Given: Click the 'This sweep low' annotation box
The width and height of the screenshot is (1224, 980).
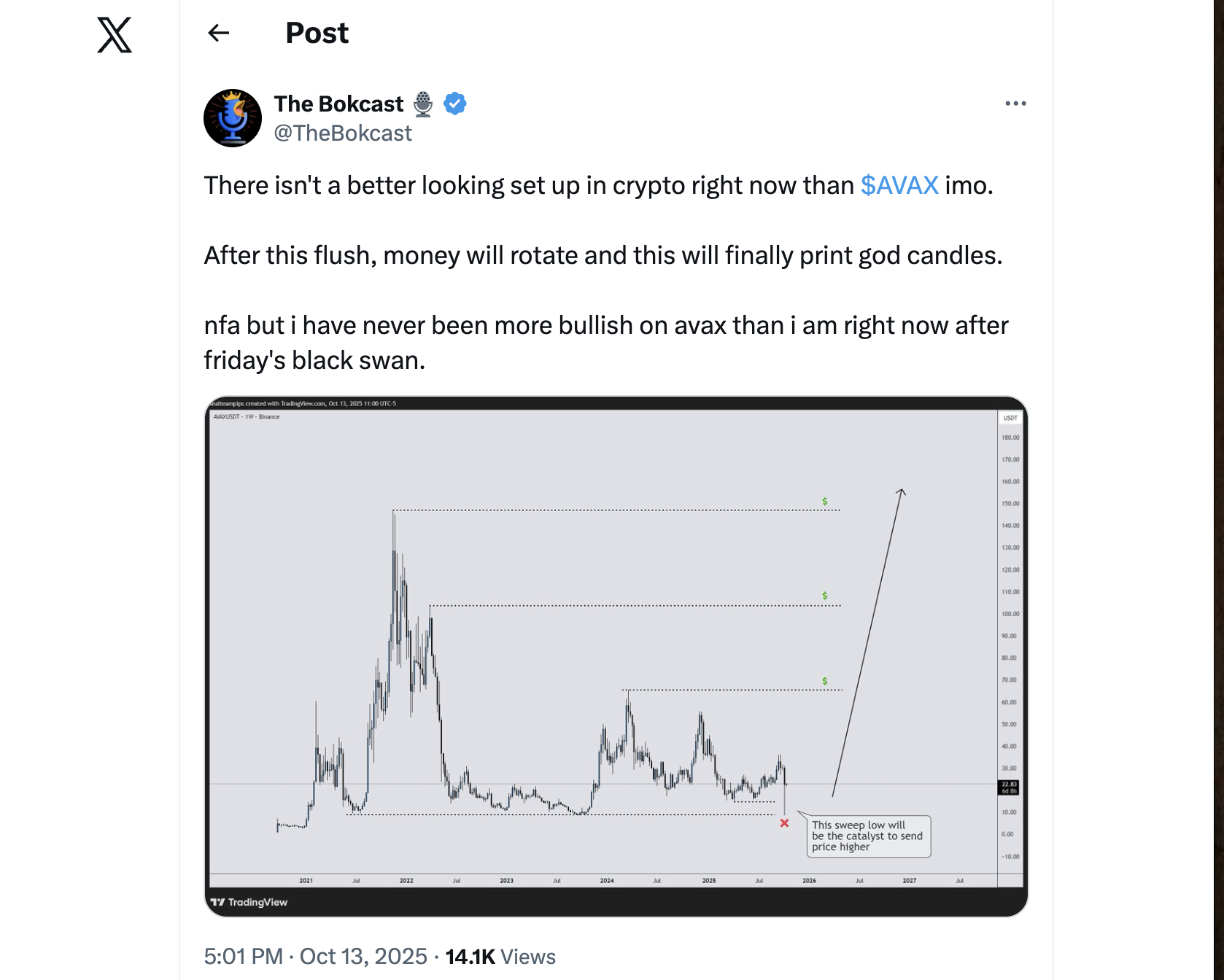Looking at the screenshot, I should pos(867,836).
